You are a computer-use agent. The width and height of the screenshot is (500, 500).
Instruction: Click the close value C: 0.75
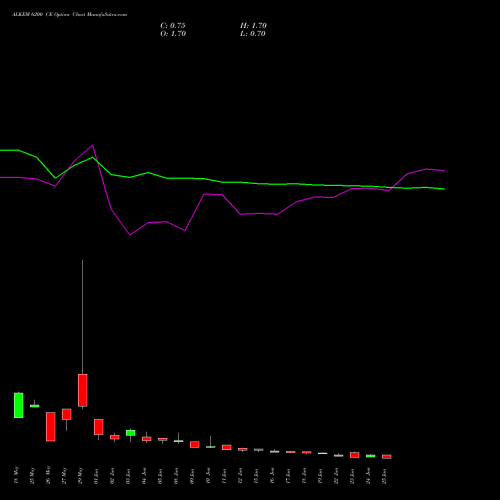click(x=173, y=26)
